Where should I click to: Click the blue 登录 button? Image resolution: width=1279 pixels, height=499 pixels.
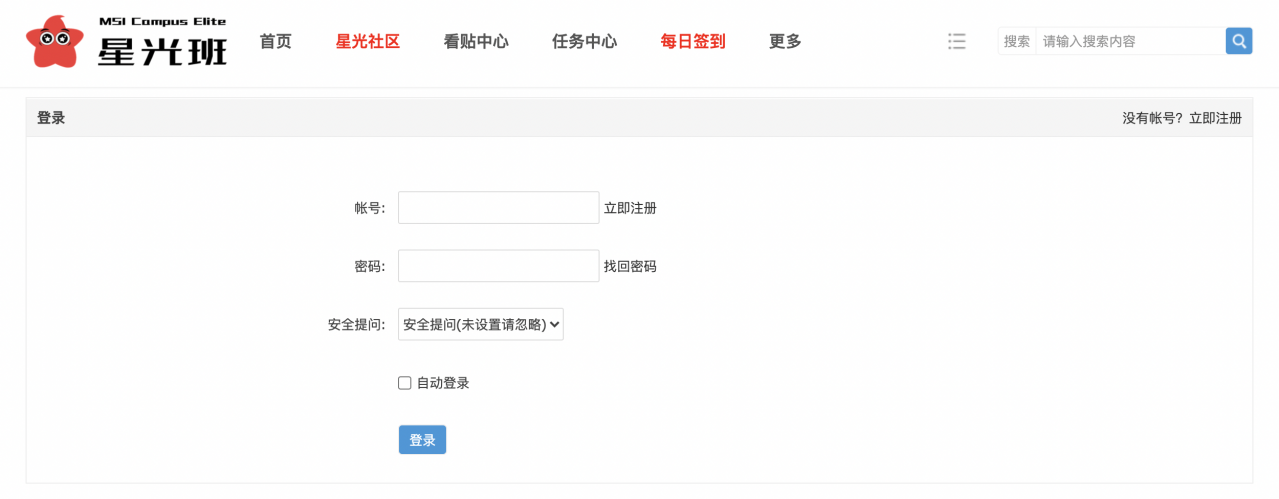(x=422, y=440)
